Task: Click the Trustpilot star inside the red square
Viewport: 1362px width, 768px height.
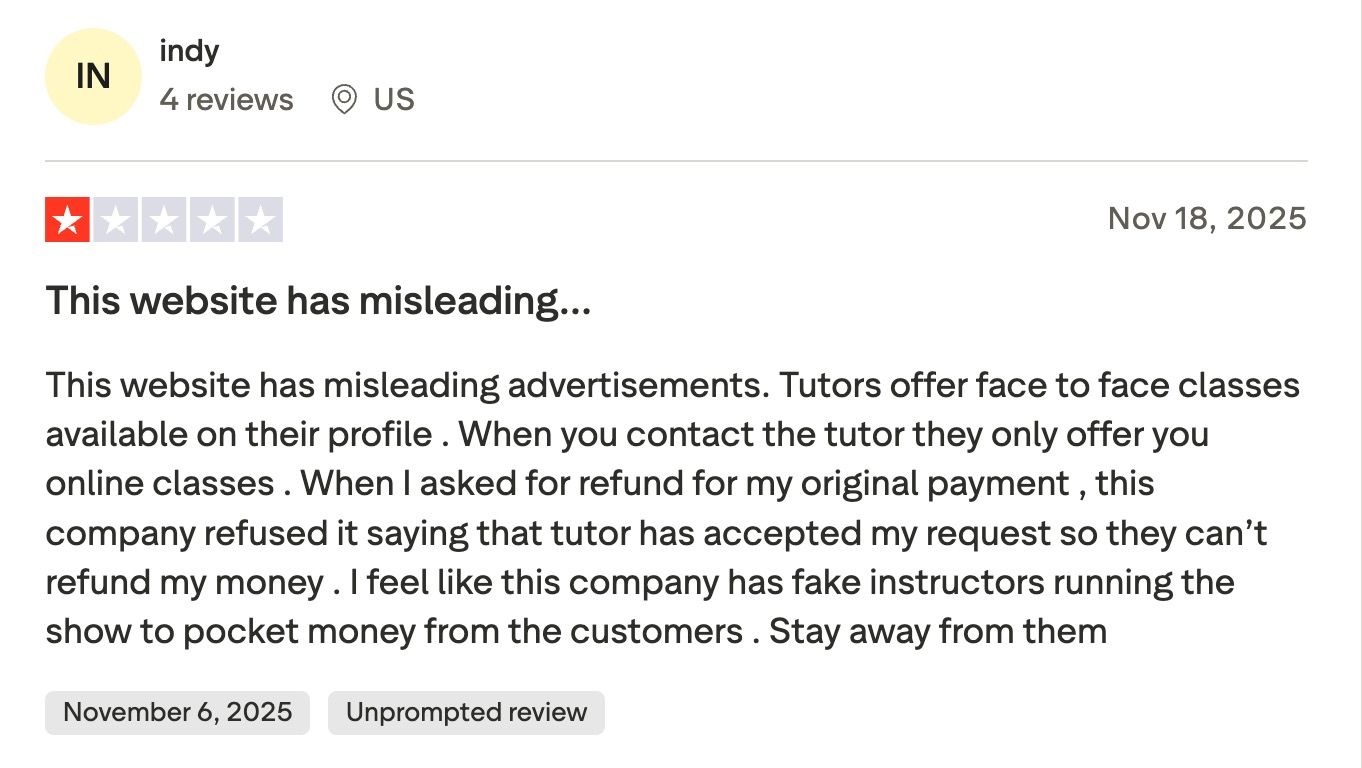Action: coord(66,218)
